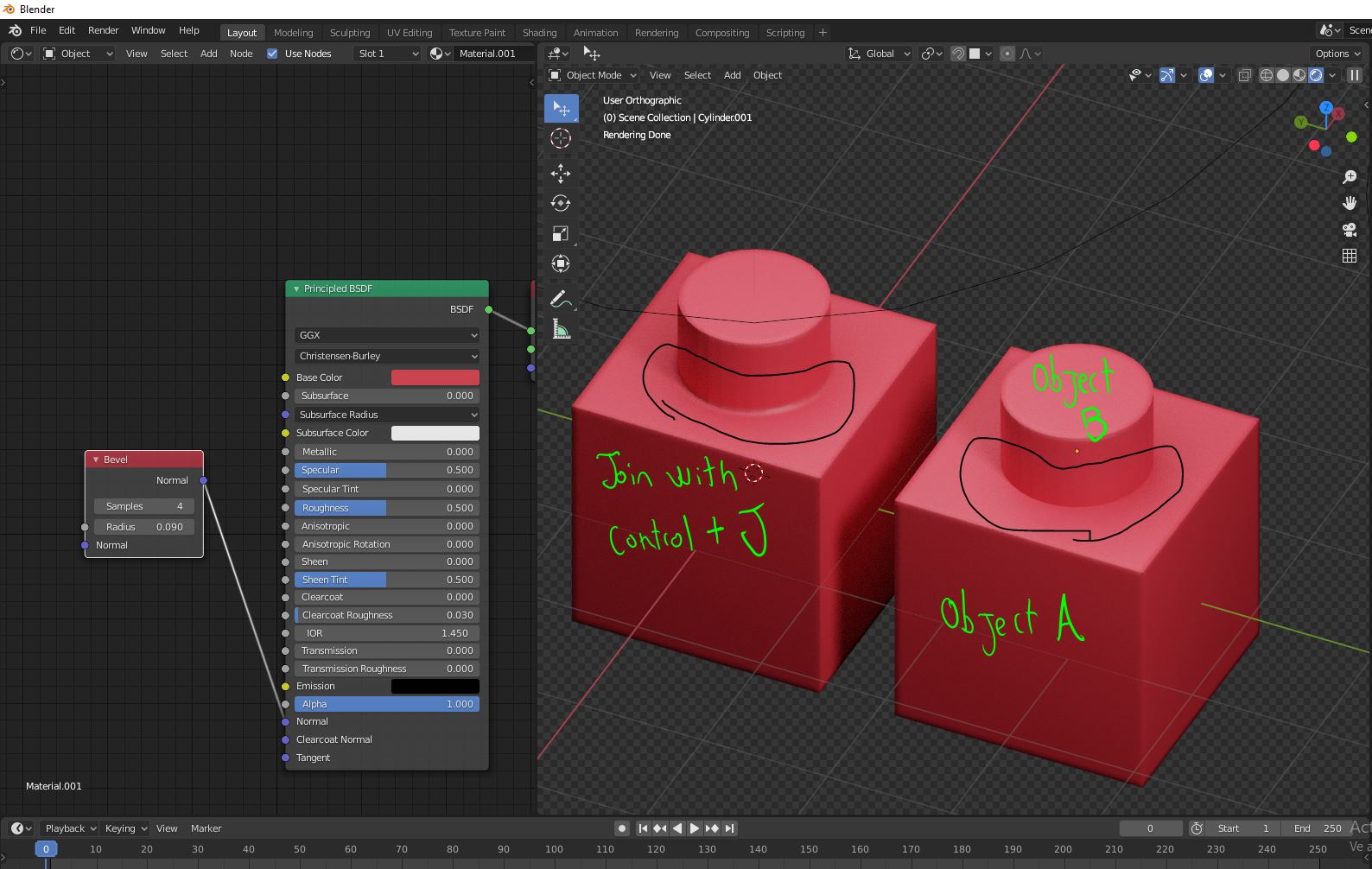This screenshot has height=869, width=1372.
Task: Collapse the Principled BSDF node
Action: (x=296, y=289)
